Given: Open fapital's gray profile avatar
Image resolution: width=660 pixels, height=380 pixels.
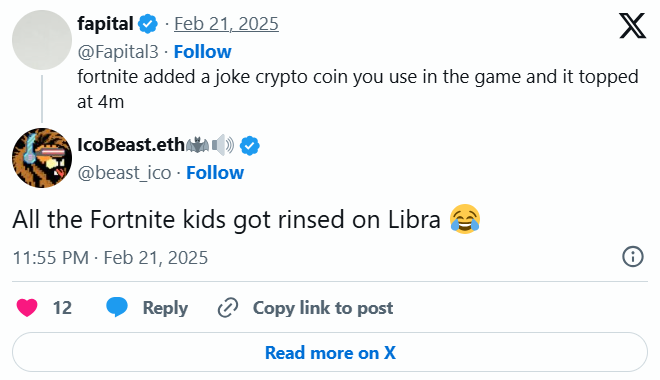Looking at the screenshot, I should (x=42, y=40).
